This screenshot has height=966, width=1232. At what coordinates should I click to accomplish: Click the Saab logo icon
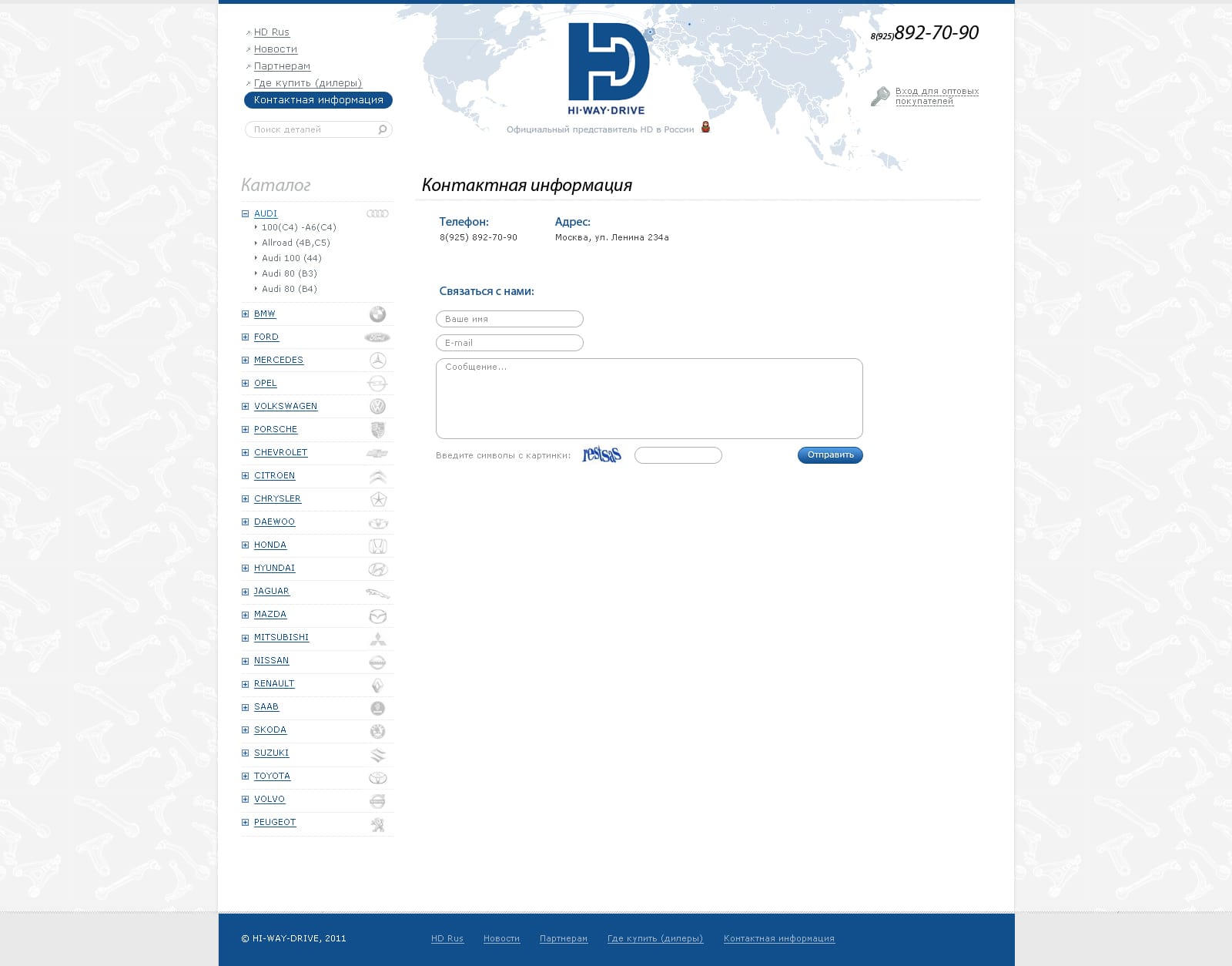point(377,708)
